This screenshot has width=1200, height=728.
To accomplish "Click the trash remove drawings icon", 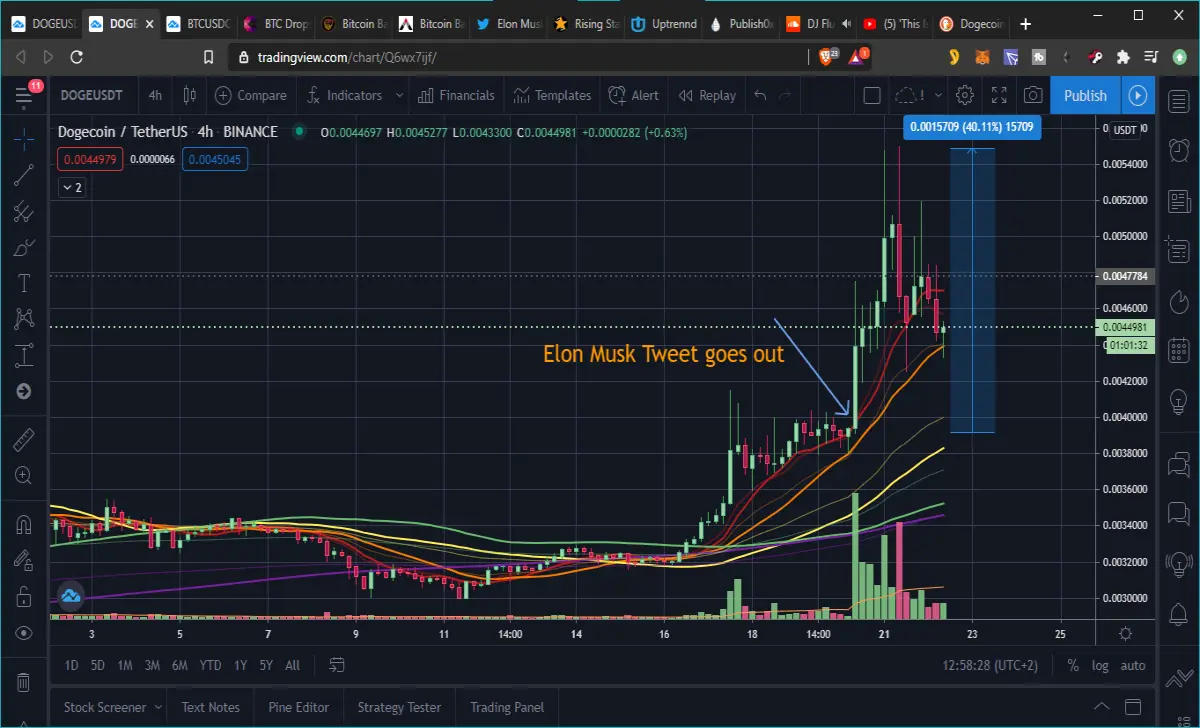I will click(24, 682).
